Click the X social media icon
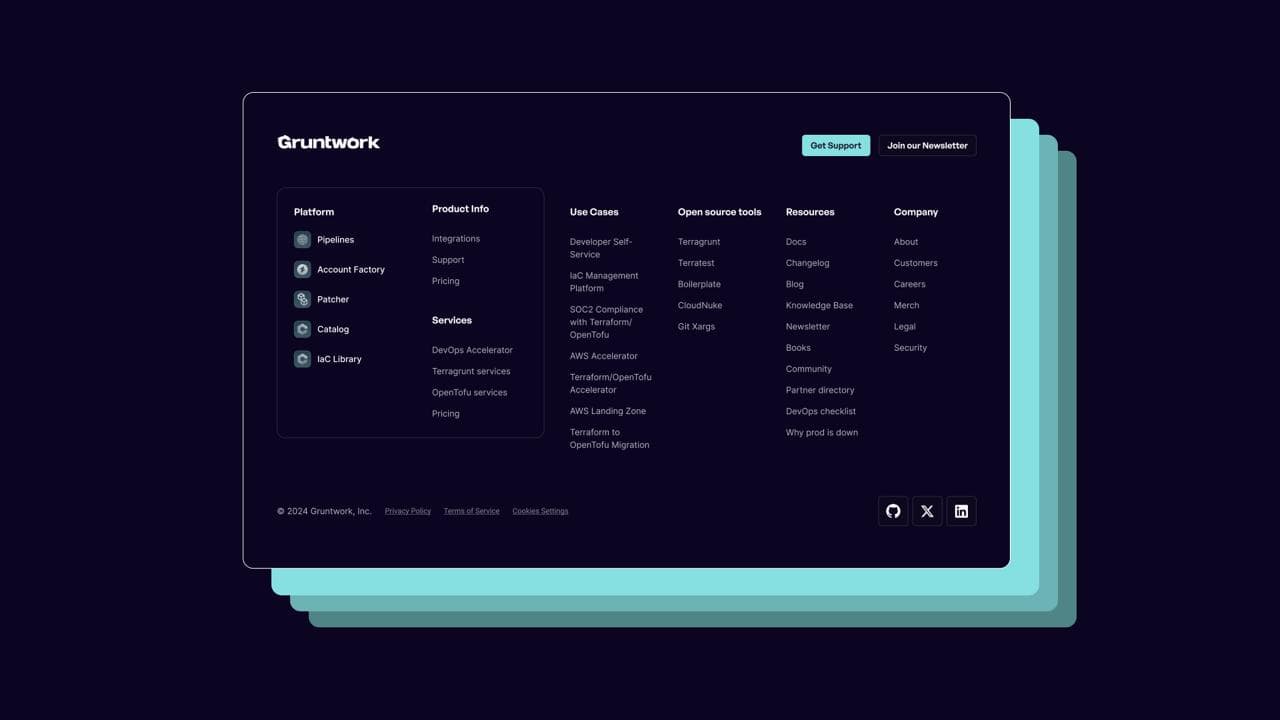1280x720 pixels. click(927, 510)
